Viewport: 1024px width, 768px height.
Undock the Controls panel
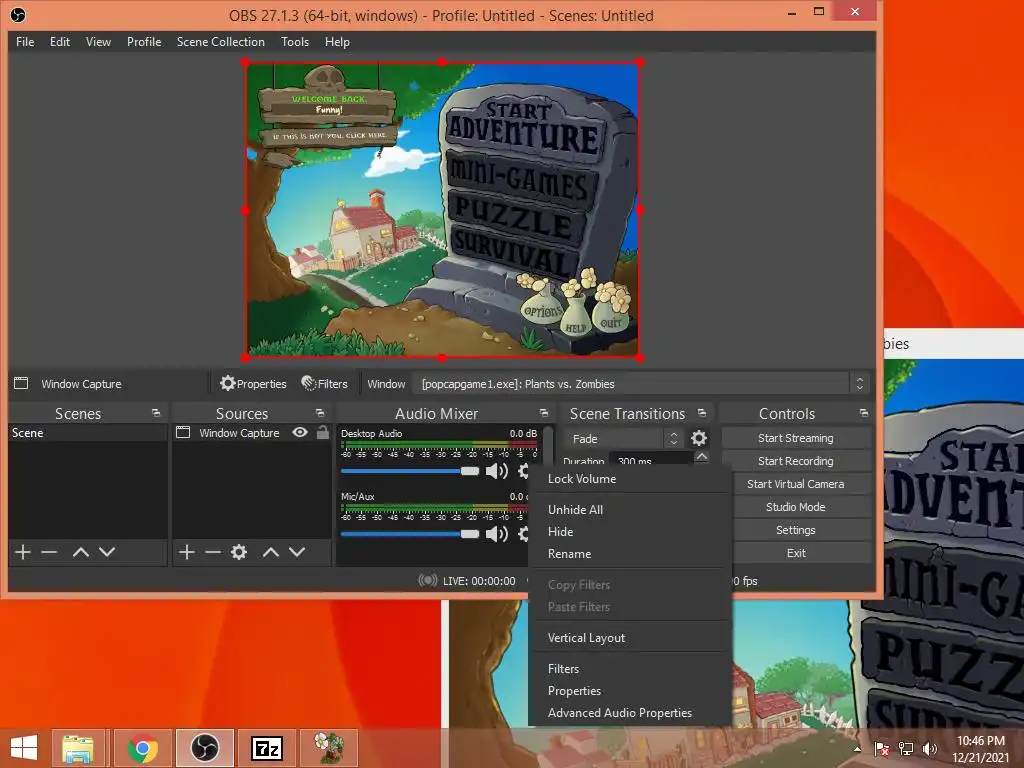coord(863,413)
